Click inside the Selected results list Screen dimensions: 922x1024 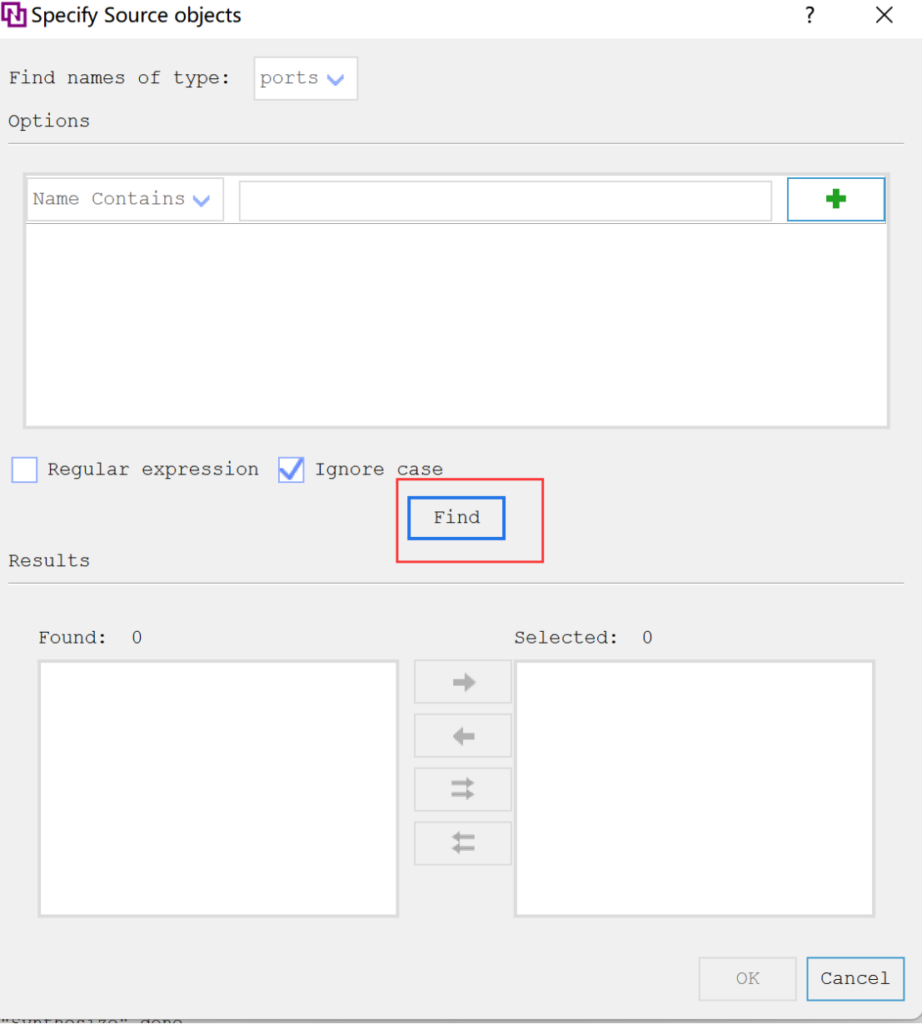click(x=694, y=787)
